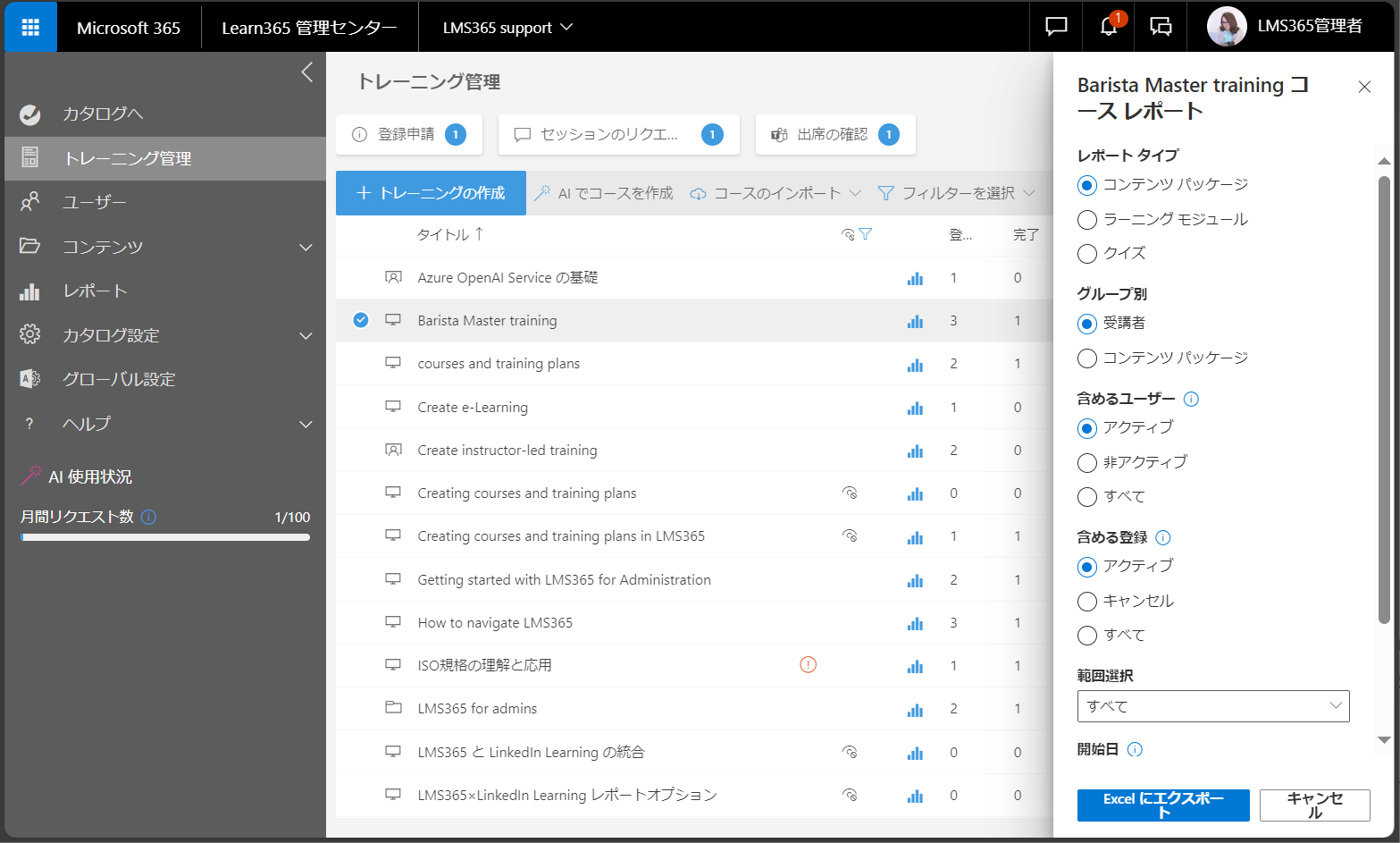Expand the カタログ設定 menu chevron
This screenshot has height=843, width=1400.
pos(306,335)
